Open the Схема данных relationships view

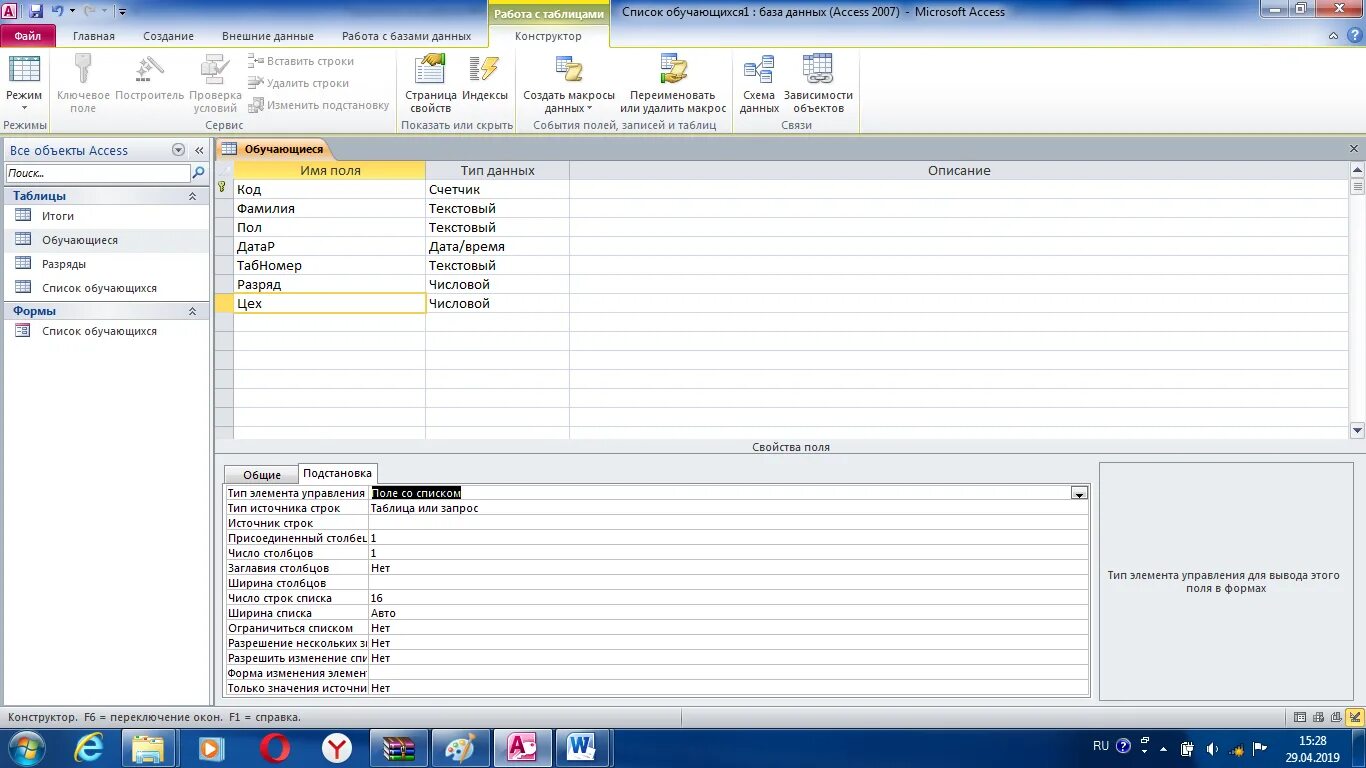(759, 83)
